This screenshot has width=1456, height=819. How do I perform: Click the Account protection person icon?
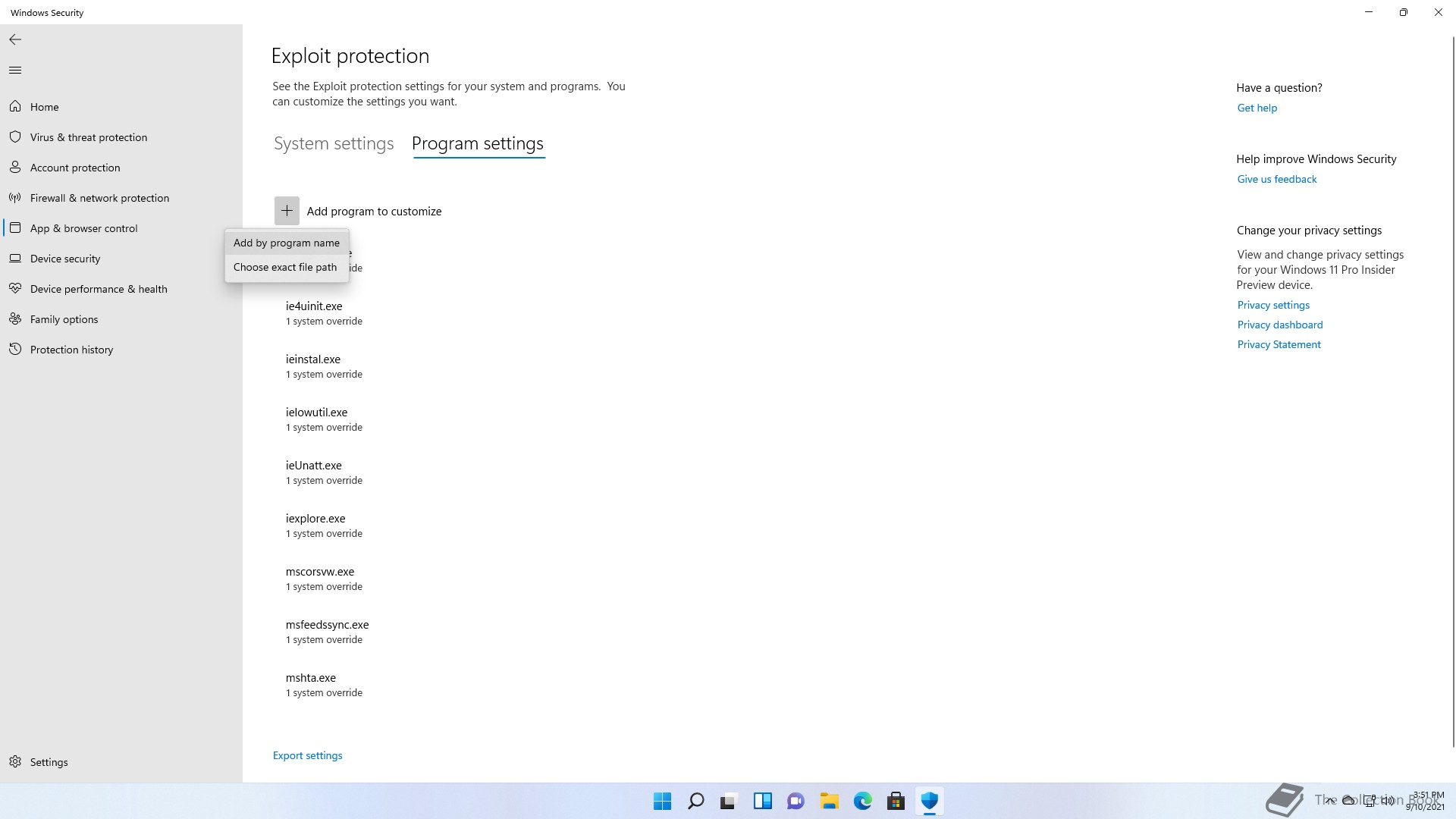tap(15, 168)
